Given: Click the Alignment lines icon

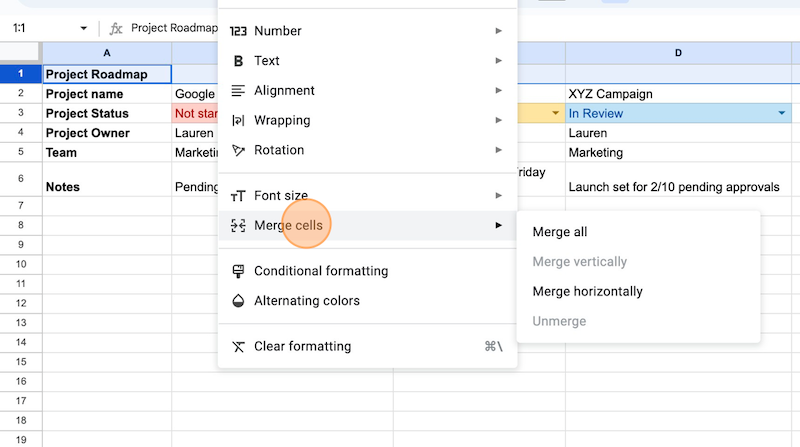Looking at the screenshot, I should [238, 90].
